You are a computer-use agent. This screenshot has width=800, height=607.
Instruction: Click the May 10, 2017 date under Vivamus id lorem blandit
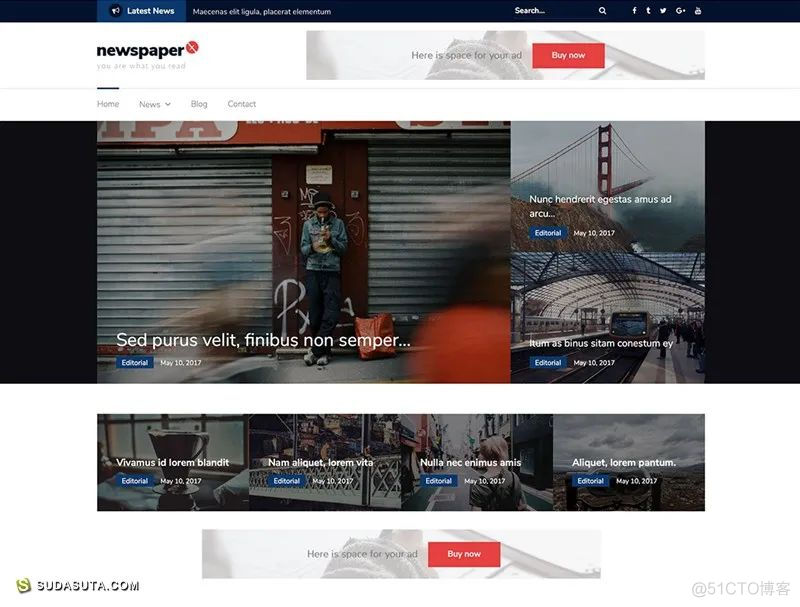(x=181, y=481)
